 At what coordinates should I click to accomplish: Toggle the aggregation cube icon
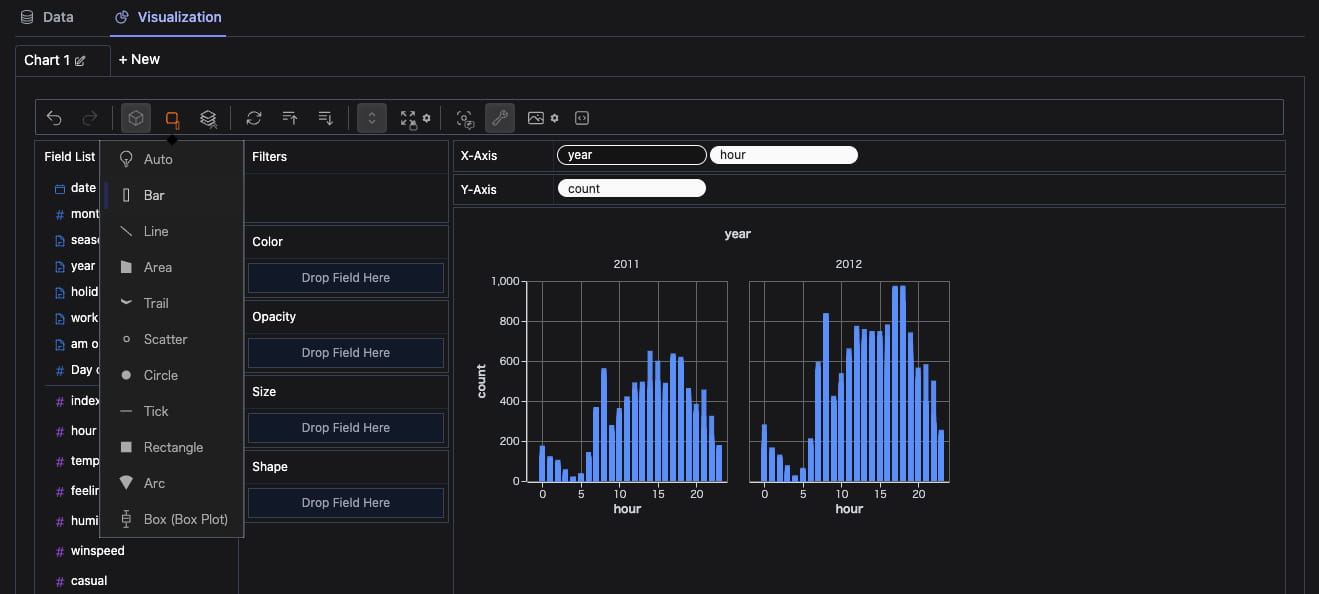[x=136, y=118]
